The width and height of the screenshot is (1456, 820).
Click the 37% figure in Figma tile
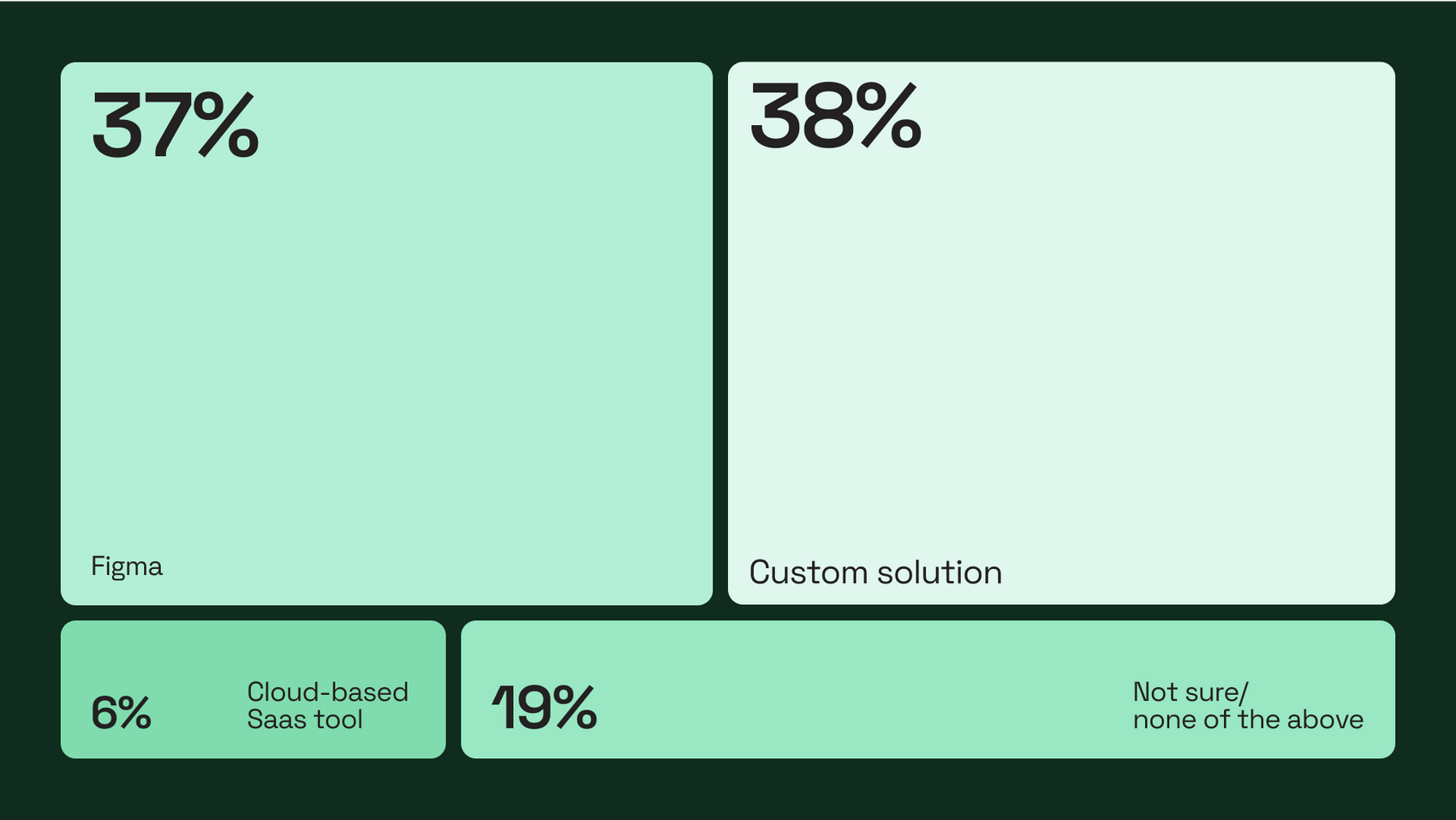click(x=176, y=125)
